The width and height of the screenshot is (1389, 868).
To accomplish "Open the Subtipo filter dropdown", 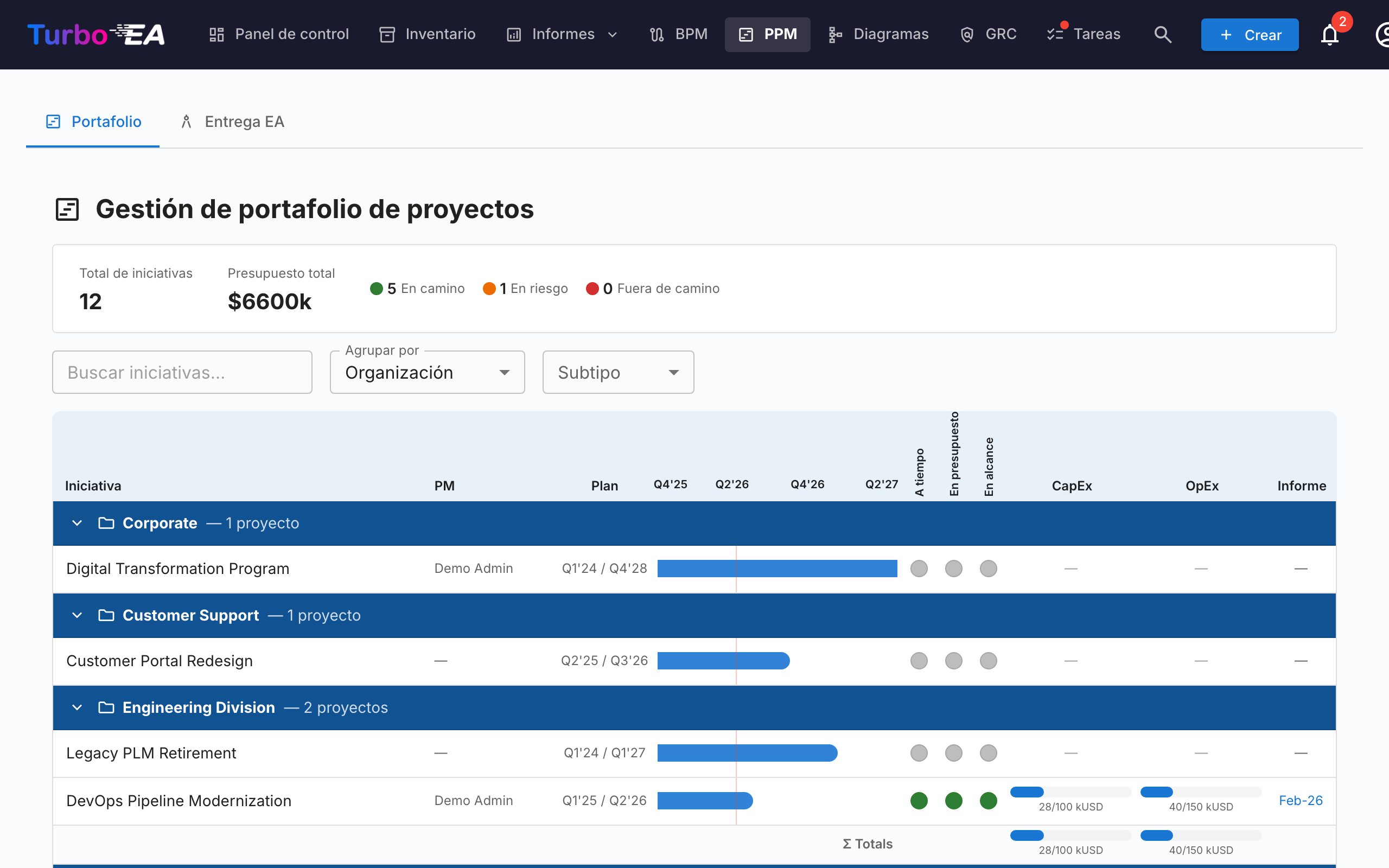I will coord(618,372).
